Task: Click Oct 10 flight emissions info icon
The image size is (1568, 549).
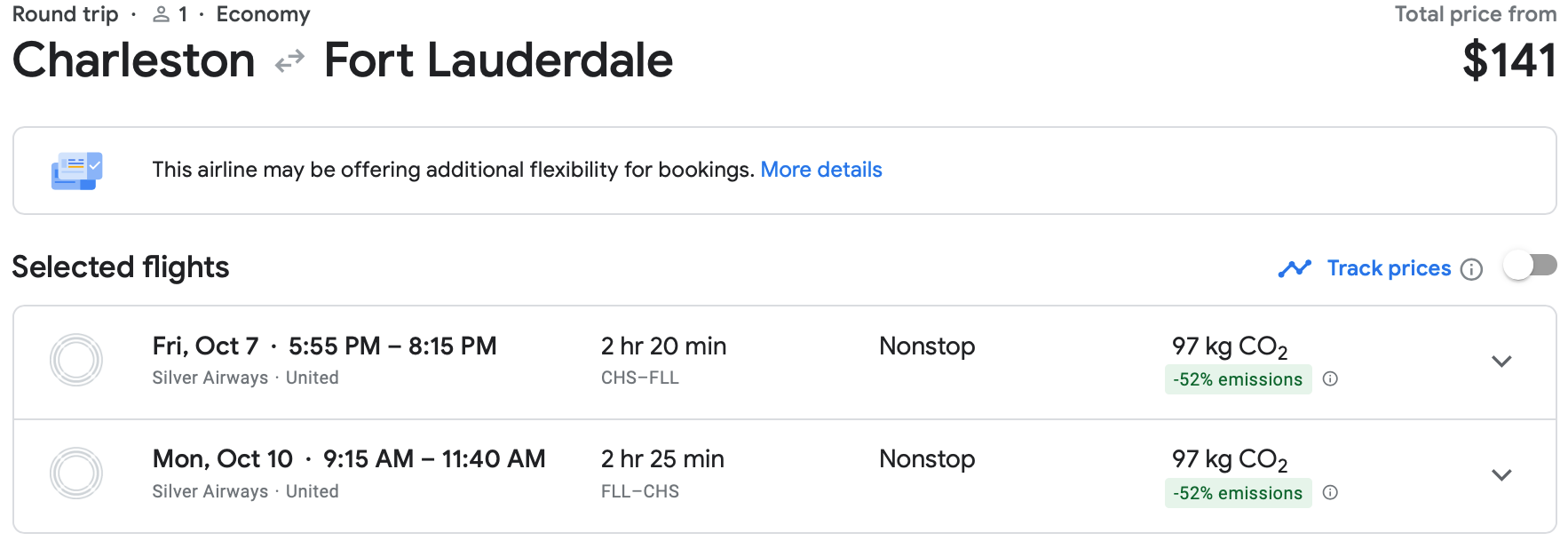Action: click(x=1330, y=493)
